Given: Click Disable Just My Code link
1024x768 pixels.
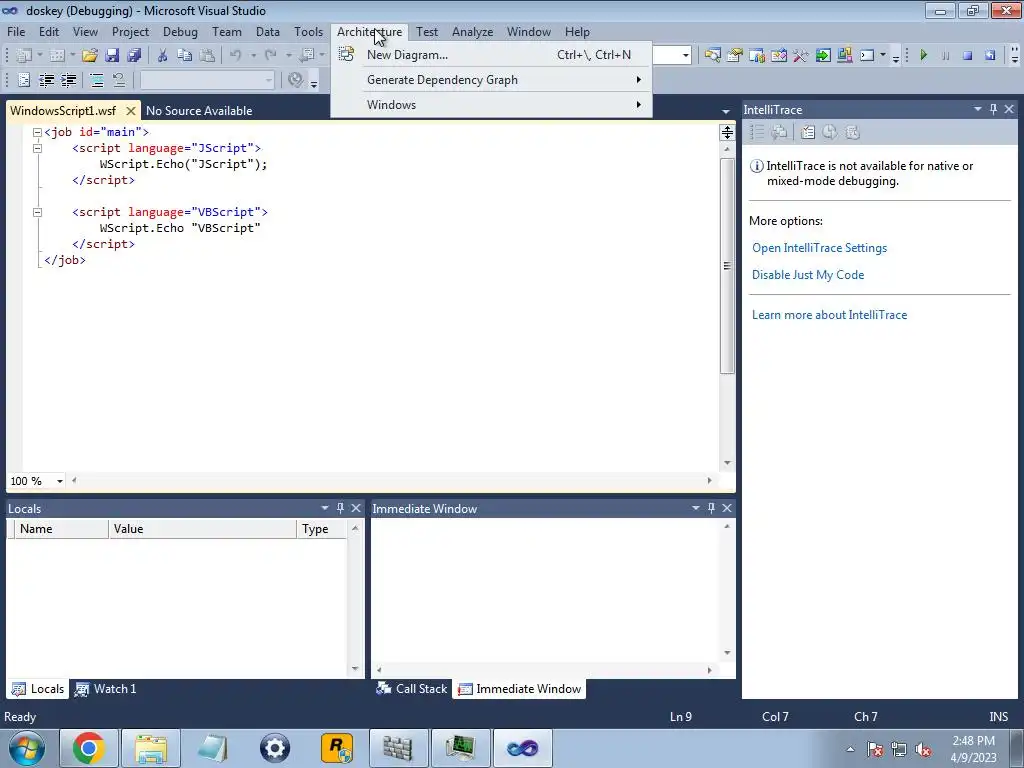Looking at the screenshot, I should (808, 275).
